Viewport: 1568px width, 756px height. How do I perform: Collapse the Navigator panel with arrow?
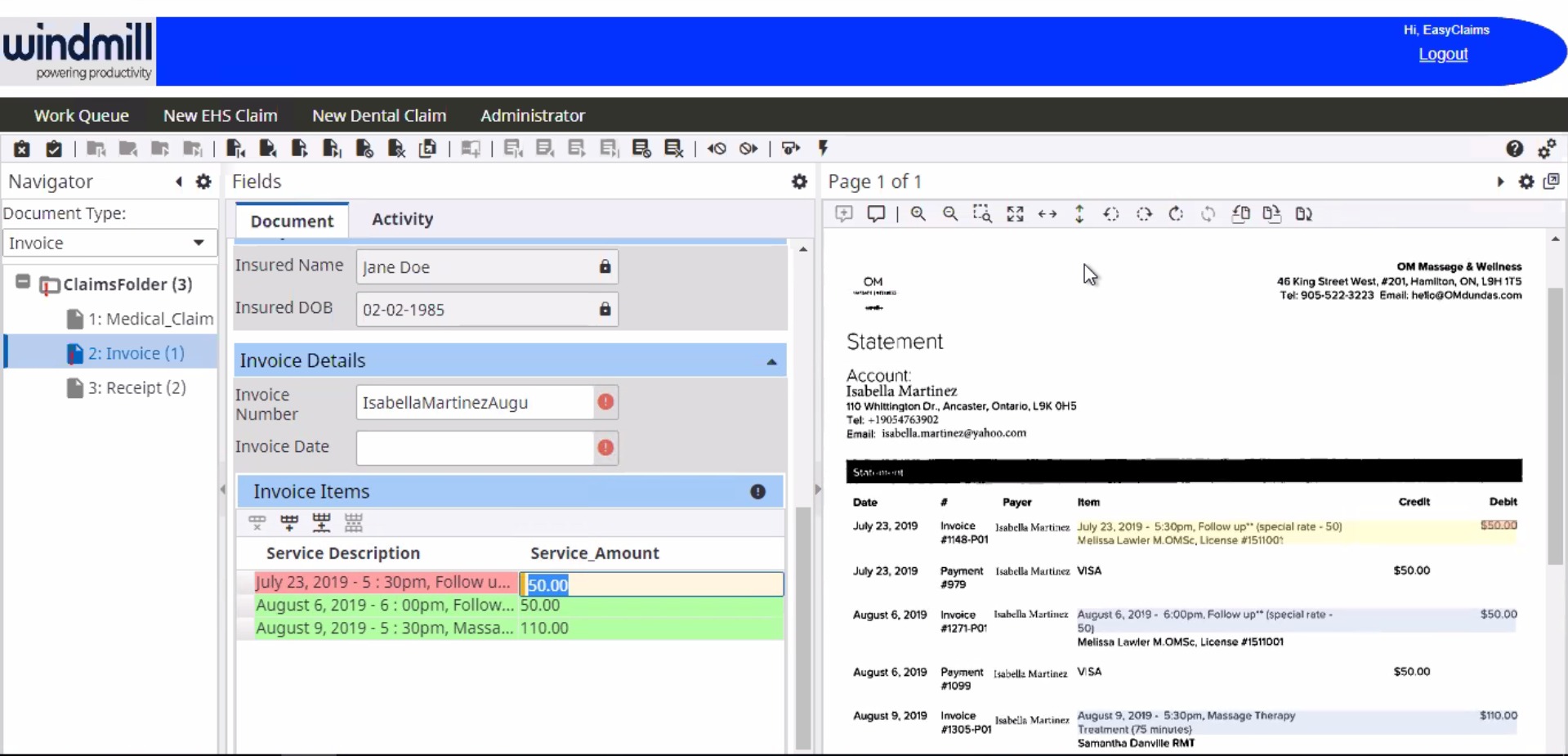click(179, 181)
